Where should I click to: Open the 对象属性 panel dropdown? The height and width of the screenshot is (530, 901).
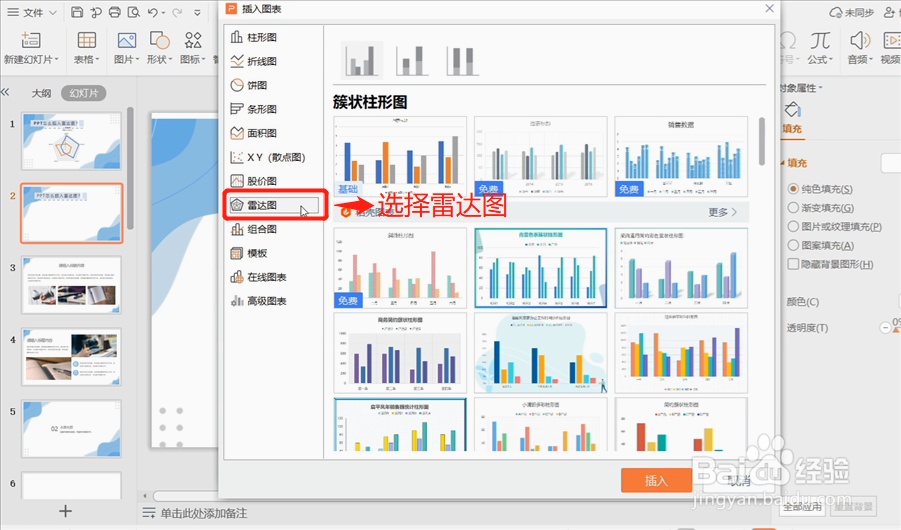tap(821, 88)
